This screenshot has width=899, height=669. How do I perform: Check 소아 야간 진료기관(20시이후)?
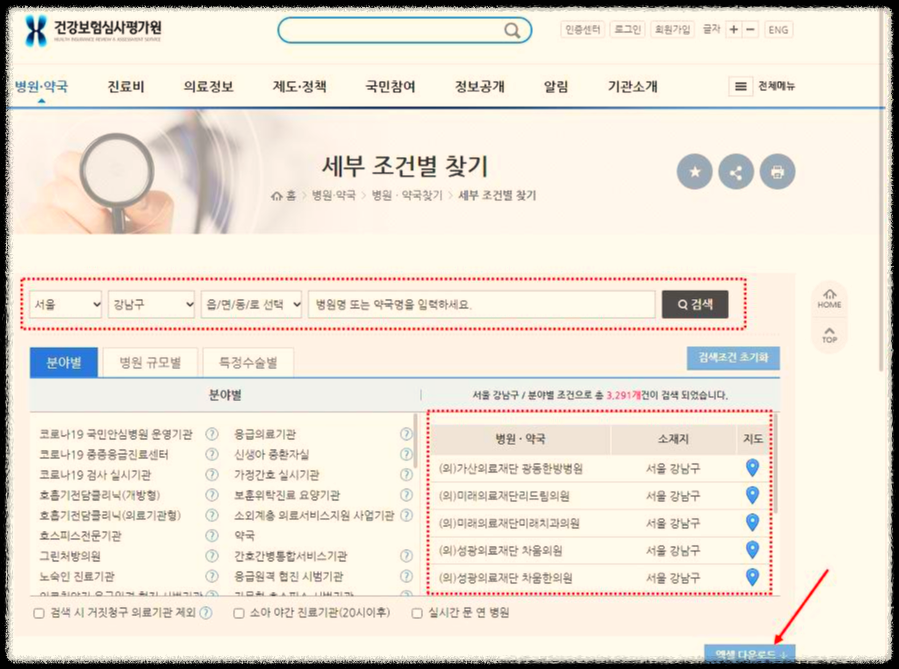pyautogui.click(x=239, y=614)
